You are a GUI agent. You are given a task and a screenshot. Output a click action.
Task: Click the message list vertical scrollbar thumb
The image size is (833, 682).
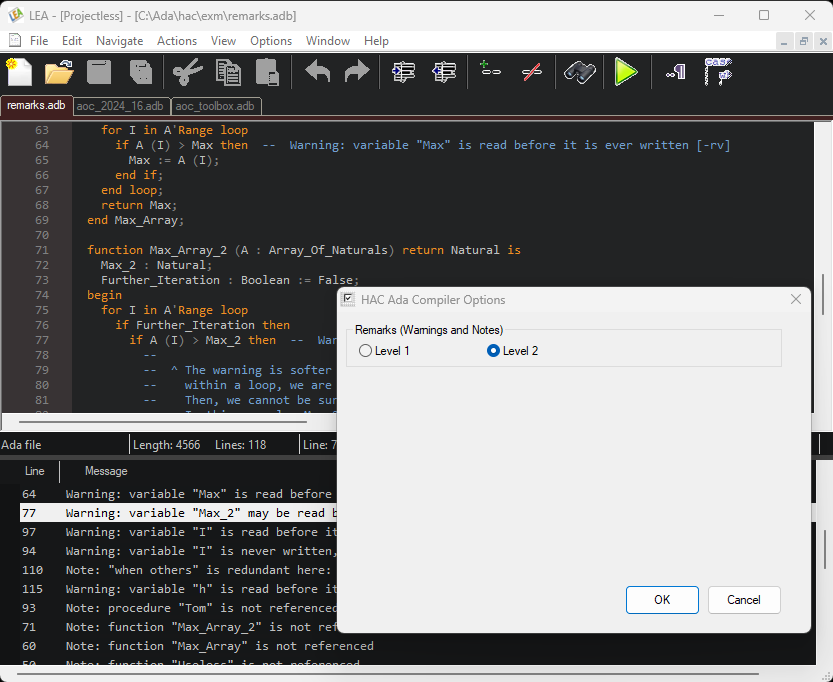coord(823,550)
